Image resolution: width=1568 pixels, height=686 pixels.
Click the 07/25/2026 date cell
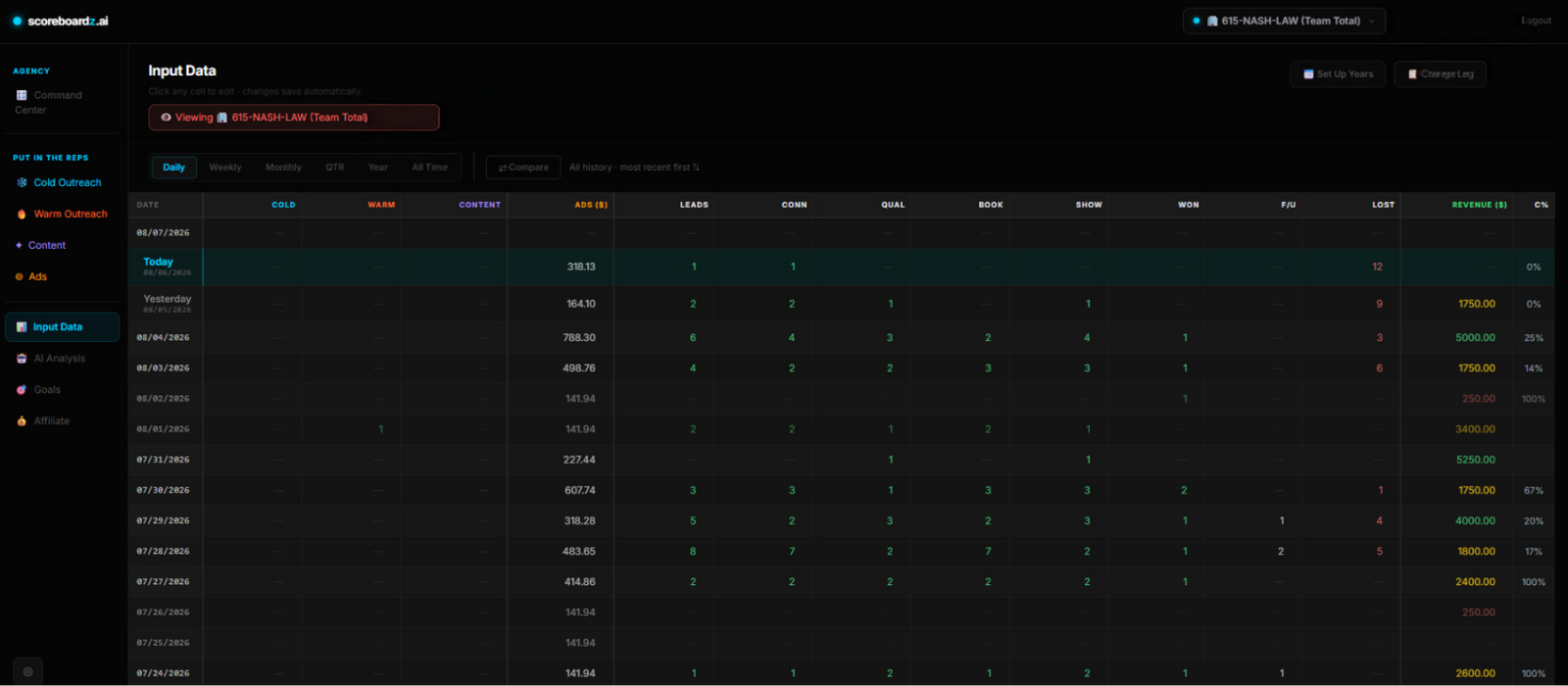click(166, 643)
